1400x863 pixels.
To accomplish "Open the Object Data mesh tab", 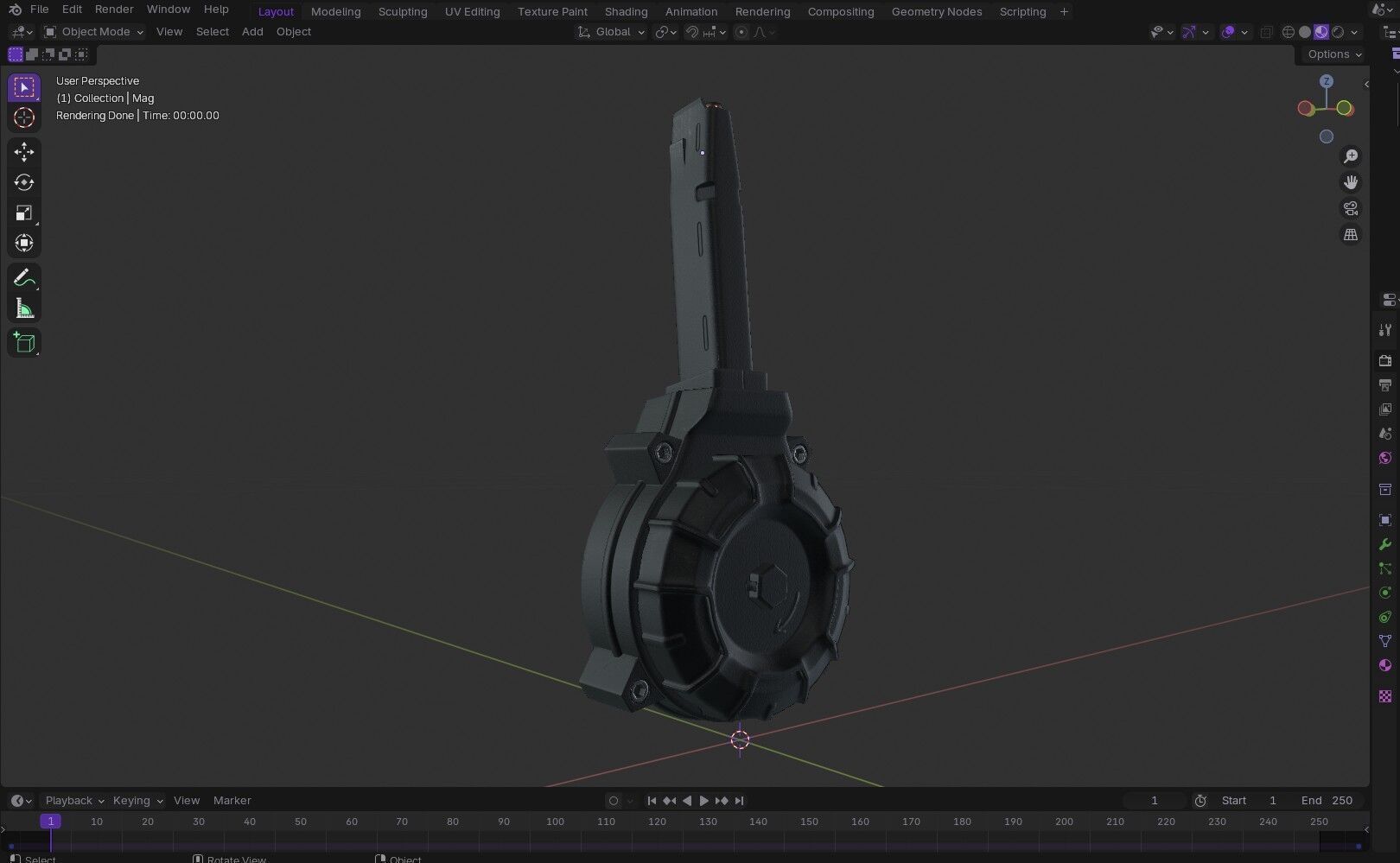I will 1385,641.
